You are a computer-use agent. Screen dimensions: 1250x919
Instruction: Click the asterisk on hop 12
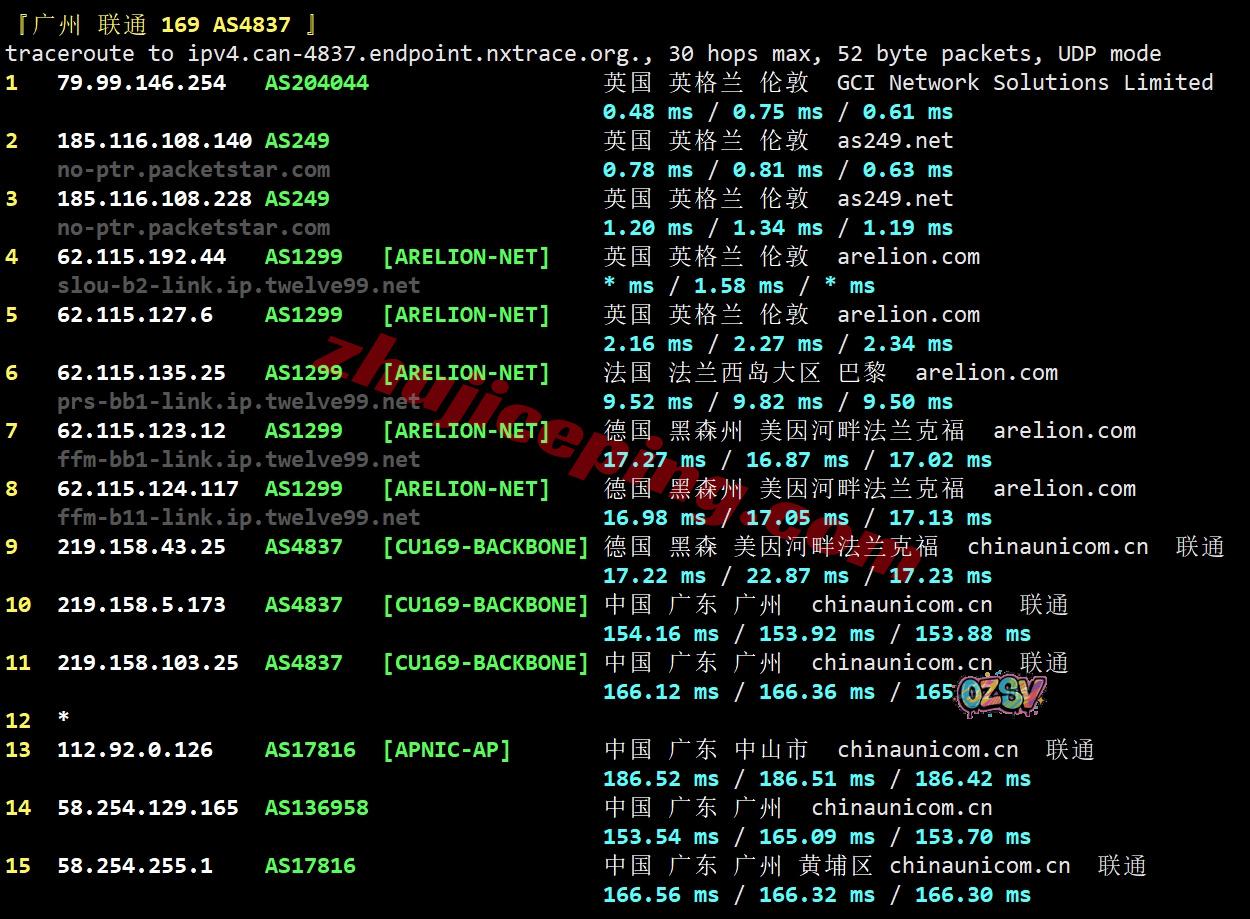[x=64, y=721]
